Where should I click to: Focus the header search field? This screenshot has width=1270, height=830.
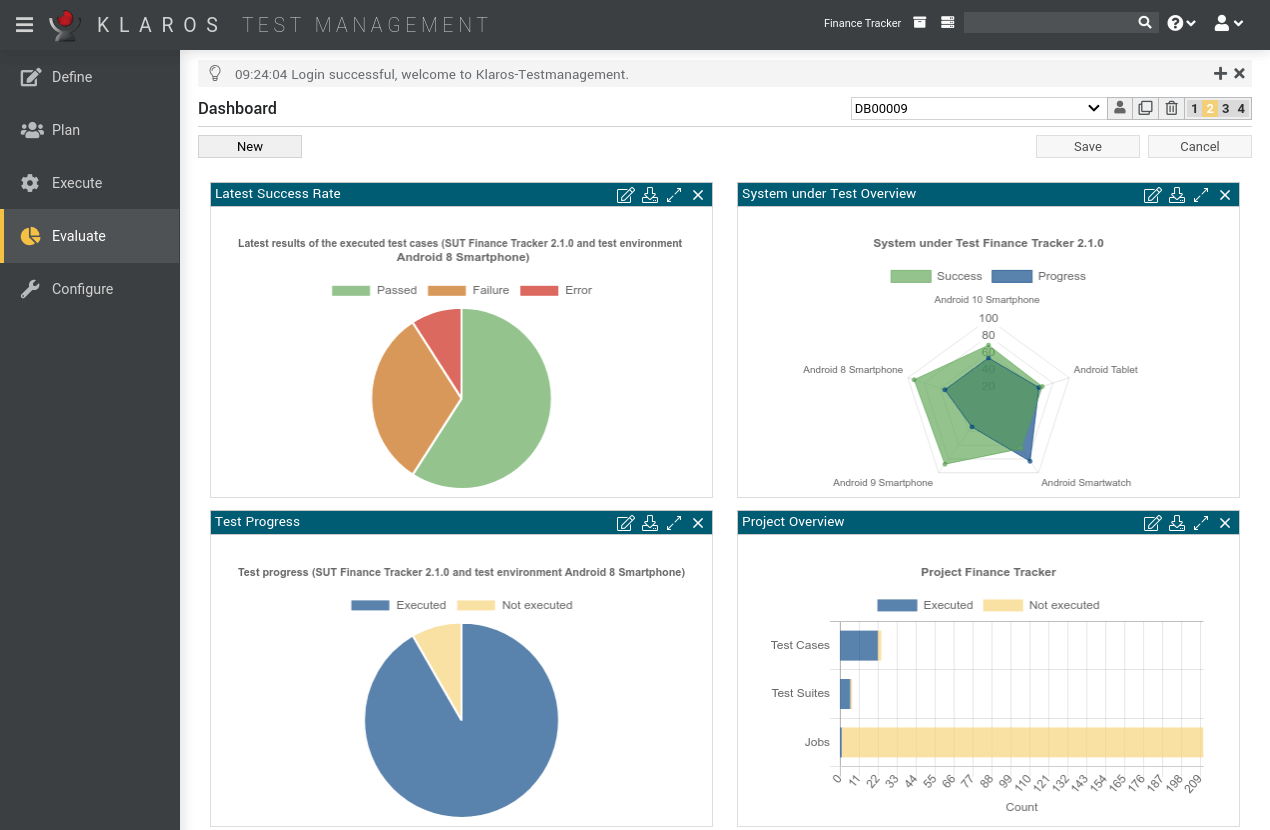[x=1050, y=22]
